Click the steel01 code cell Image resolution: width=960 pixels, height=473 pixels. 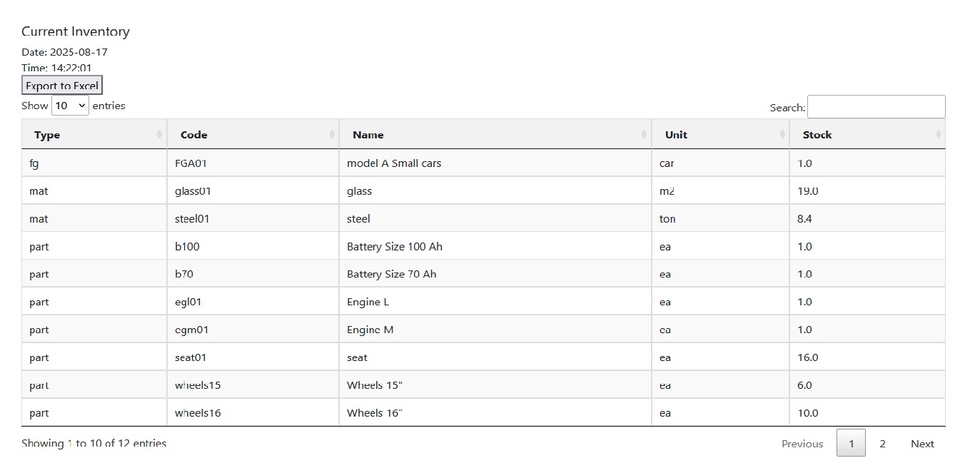[x=192, y=219]
